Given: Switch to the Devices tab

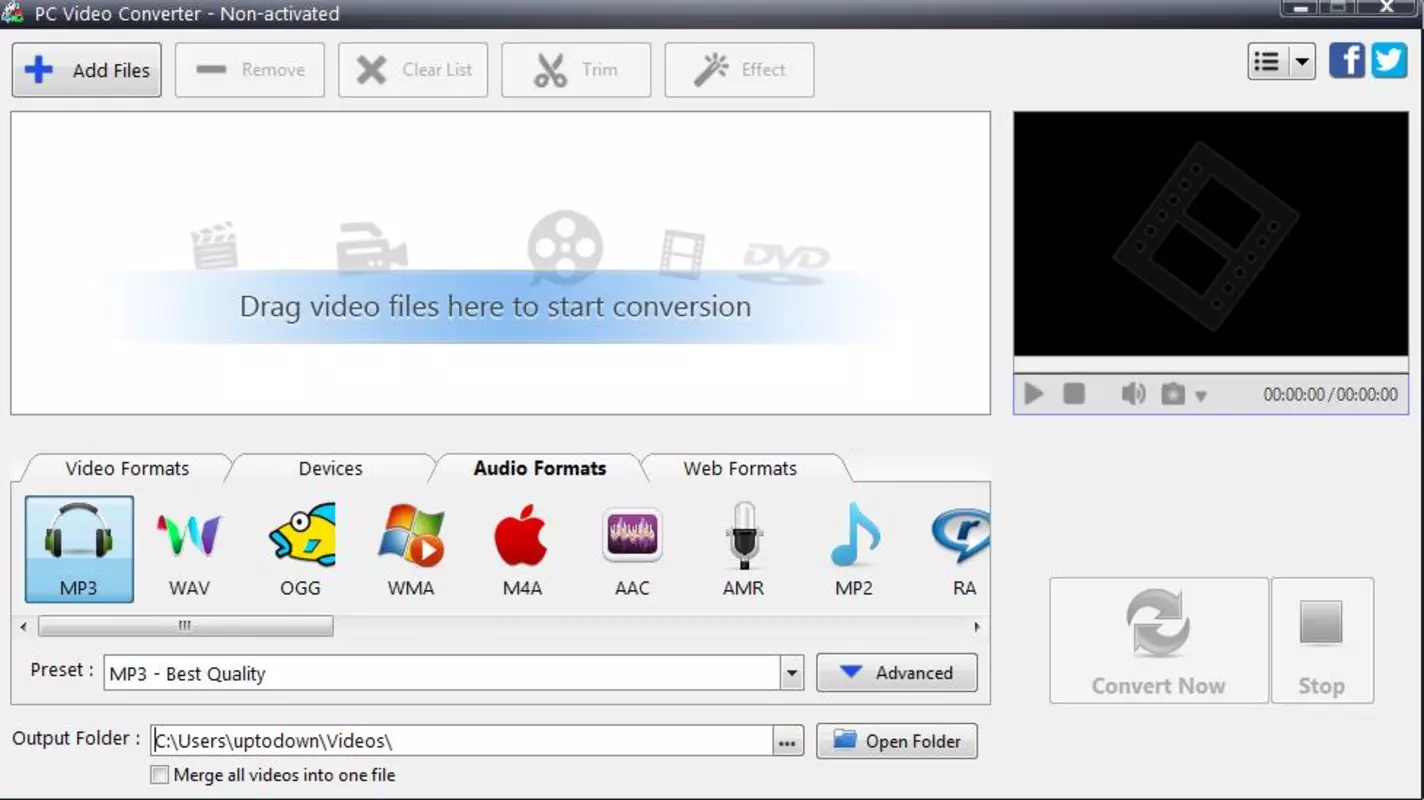Looking at the screenshot, I should (x=330, y=468).
